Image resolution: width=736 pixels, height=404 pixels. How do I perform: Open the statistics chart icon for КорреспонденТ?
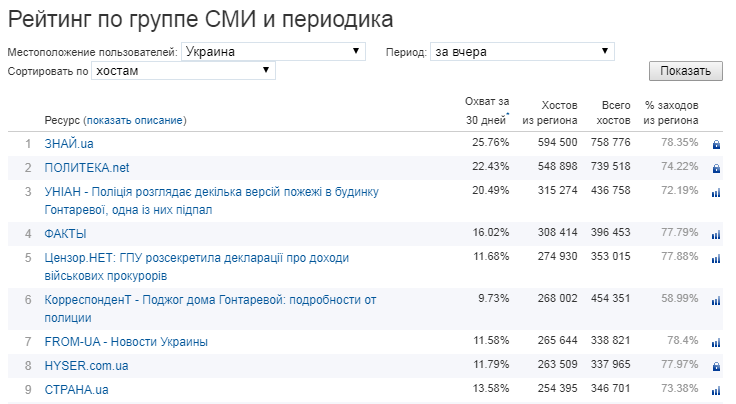716,301
